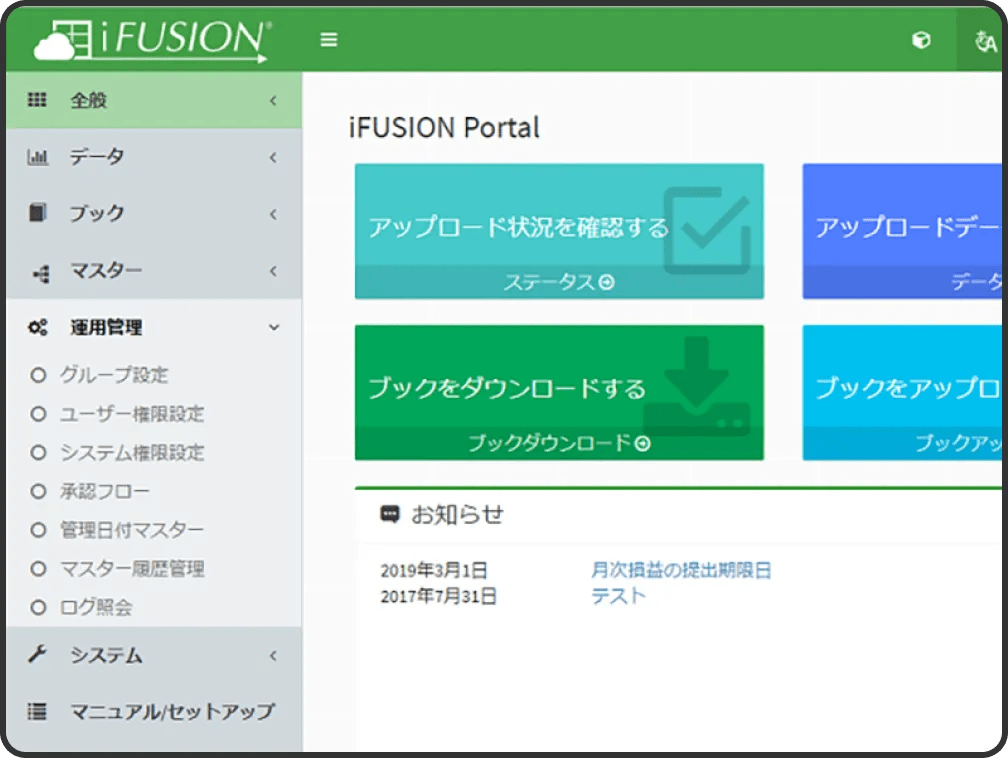
Task: Click the checkmark icon on upload status tile
Action: (707, 230)
